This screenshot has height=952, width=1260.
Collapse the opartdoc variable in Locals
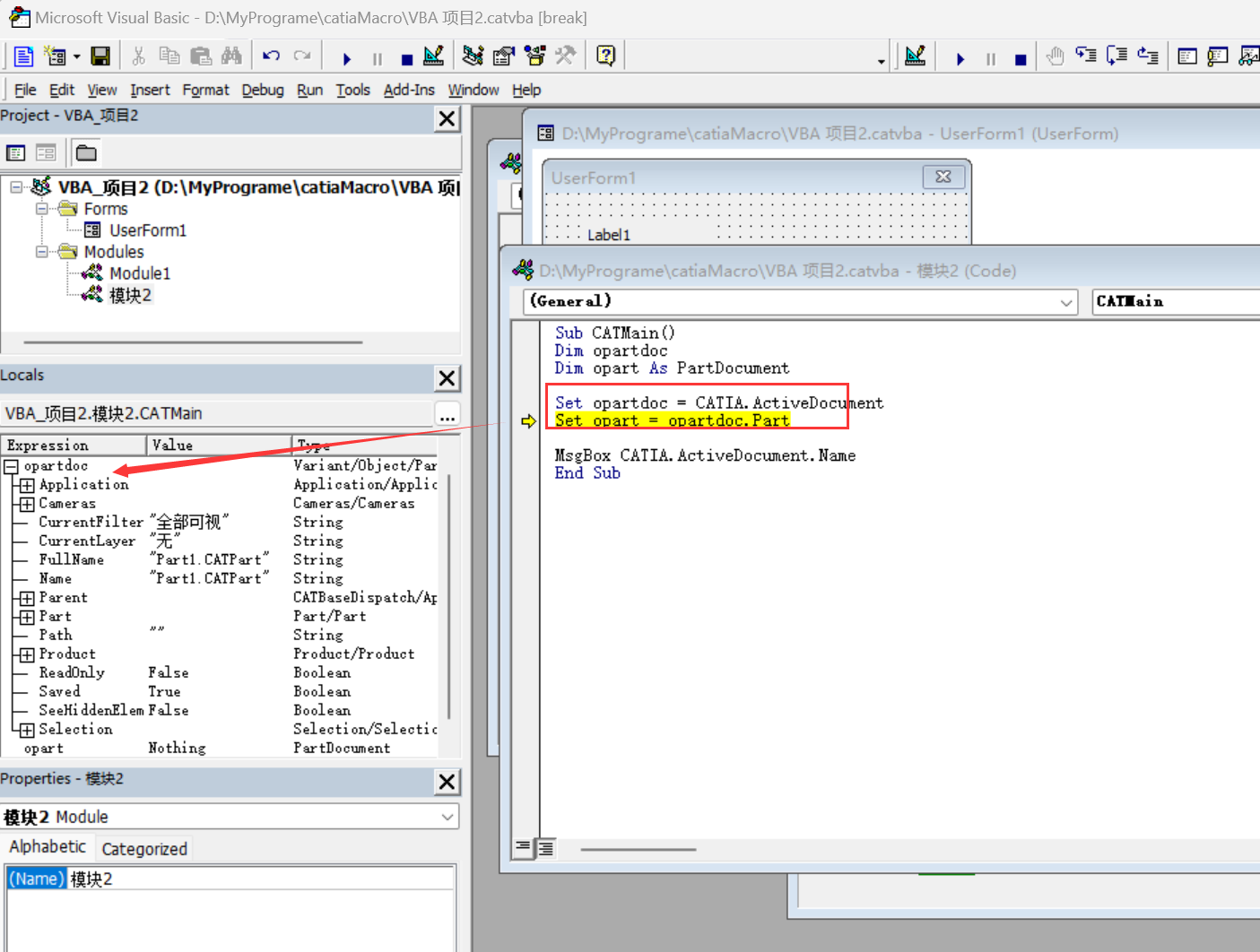(x=12, y=466)
